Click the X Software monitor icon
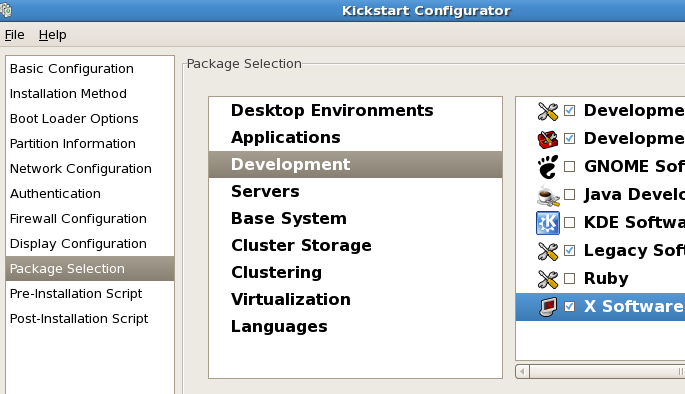The height and width of the screenshot is (394, 685). coord(547,307)
